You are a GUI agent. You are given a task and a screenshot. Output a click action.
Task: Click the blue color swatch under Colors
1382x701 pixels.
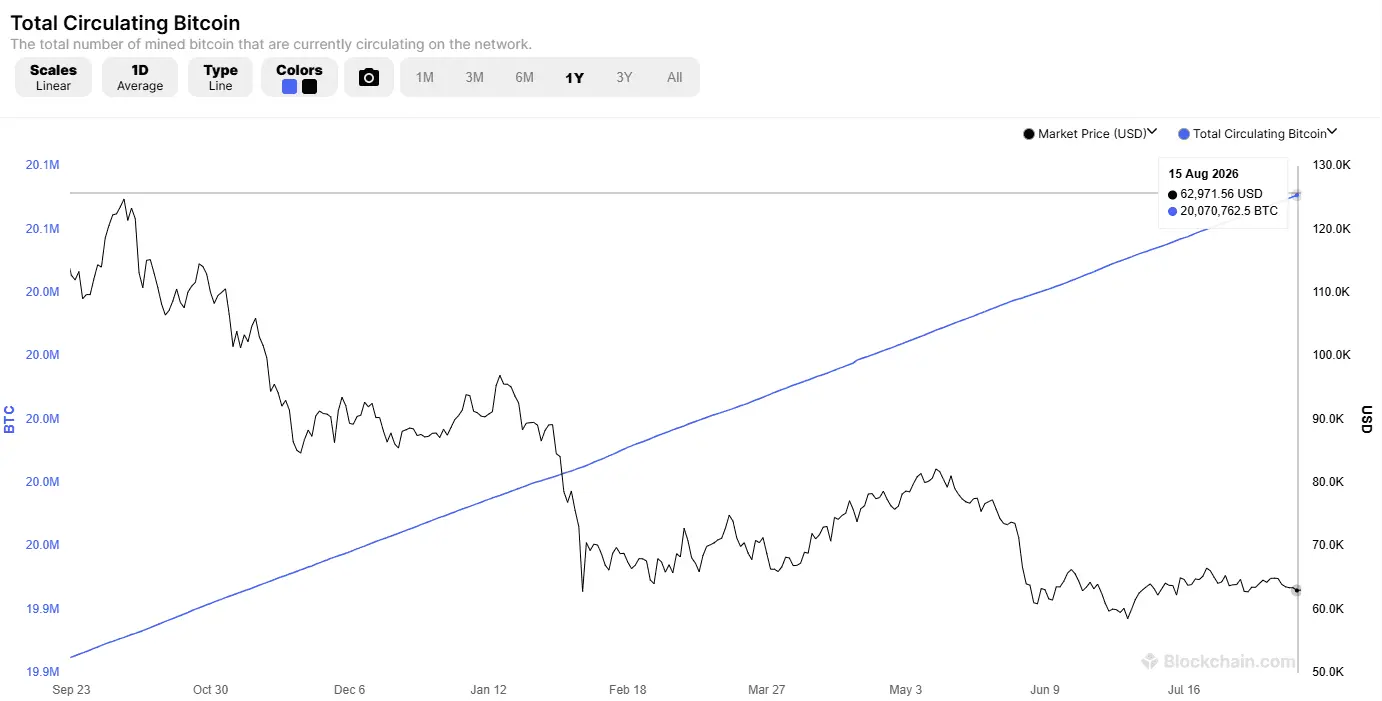(x=289, y=87)
